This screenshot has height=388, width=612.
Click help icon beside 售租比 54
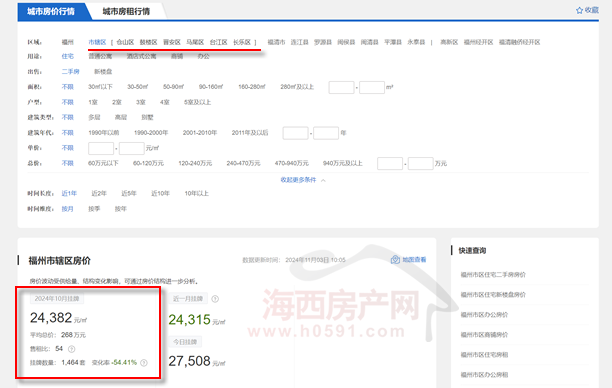(71, 349)
